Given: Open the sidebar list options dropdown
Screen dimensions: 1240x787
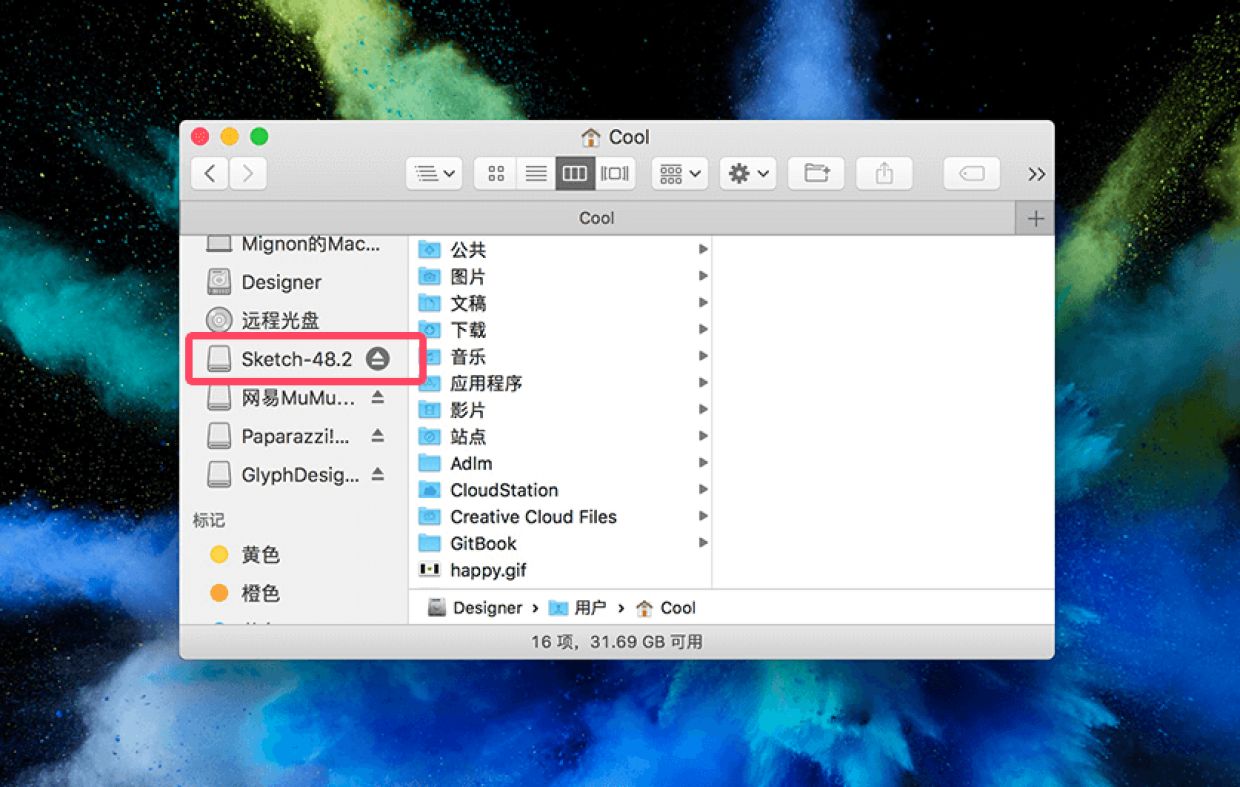Looking at the screenshot, I should pos(434,173).
